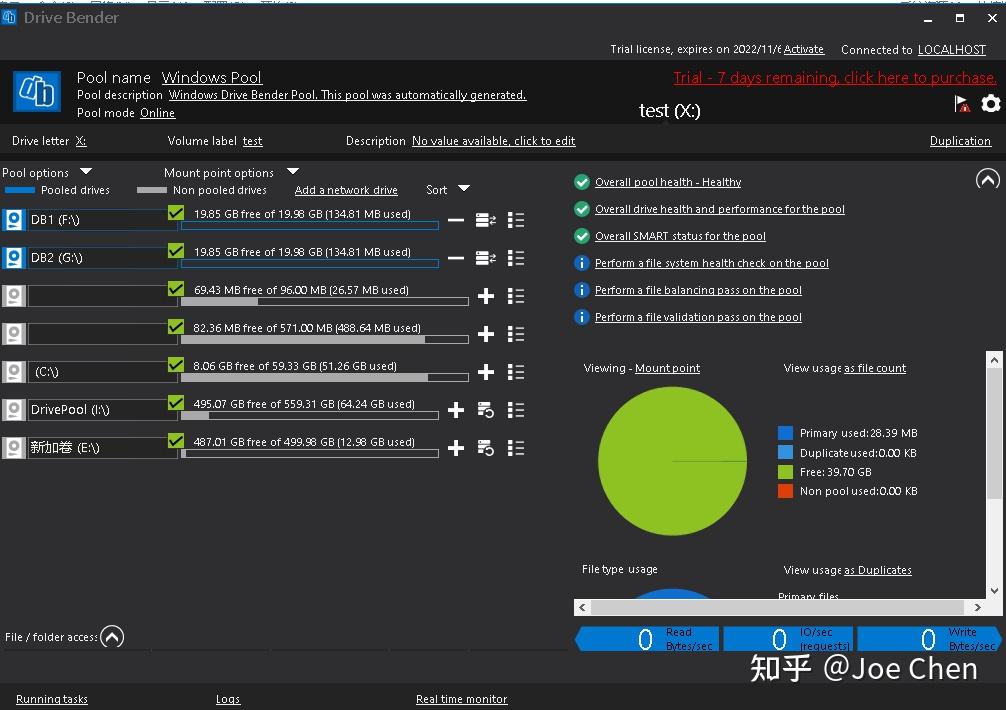Click the restore drive icon for 新加卷 (E:\)
The width and height of the screenshot is (1006, 710).
click(486, 448)
